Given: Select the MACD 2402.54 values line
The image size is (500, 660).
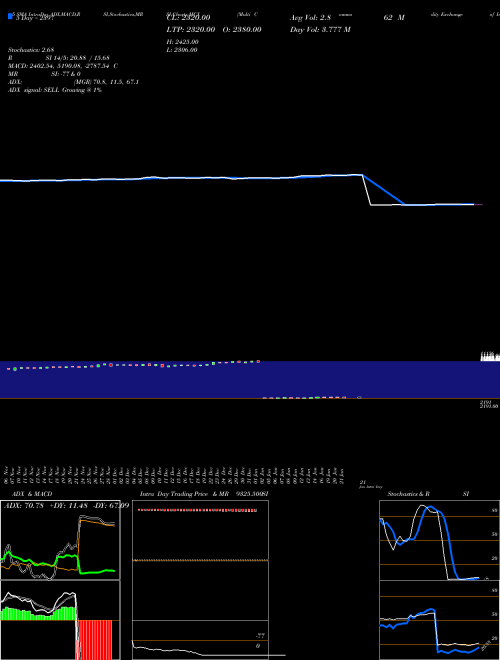Looking at the screenshot, I should [63, 66].
